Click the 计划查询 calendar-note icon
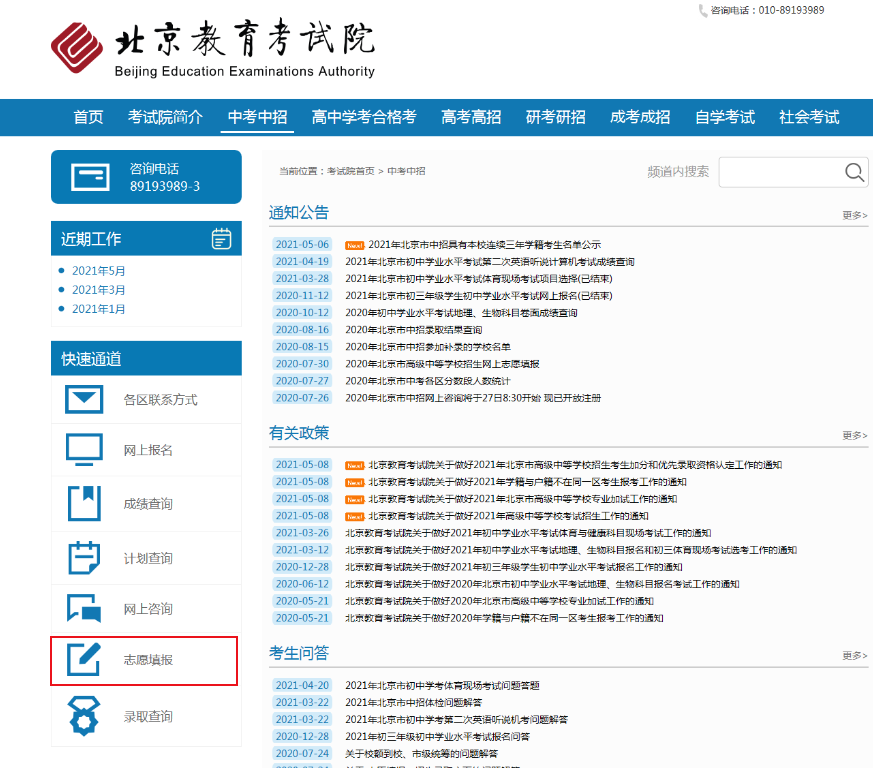 pos(84,557)
